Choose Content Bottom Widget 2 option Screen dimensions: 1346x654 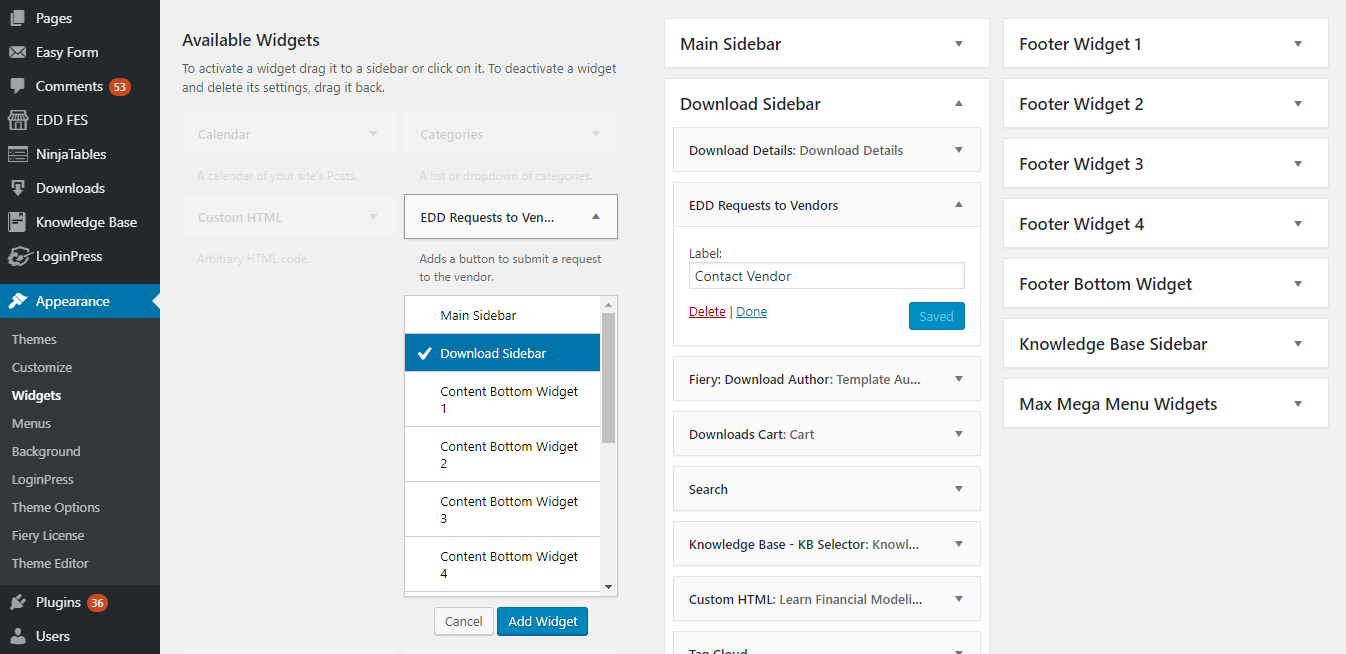click(x=502, y=454)
